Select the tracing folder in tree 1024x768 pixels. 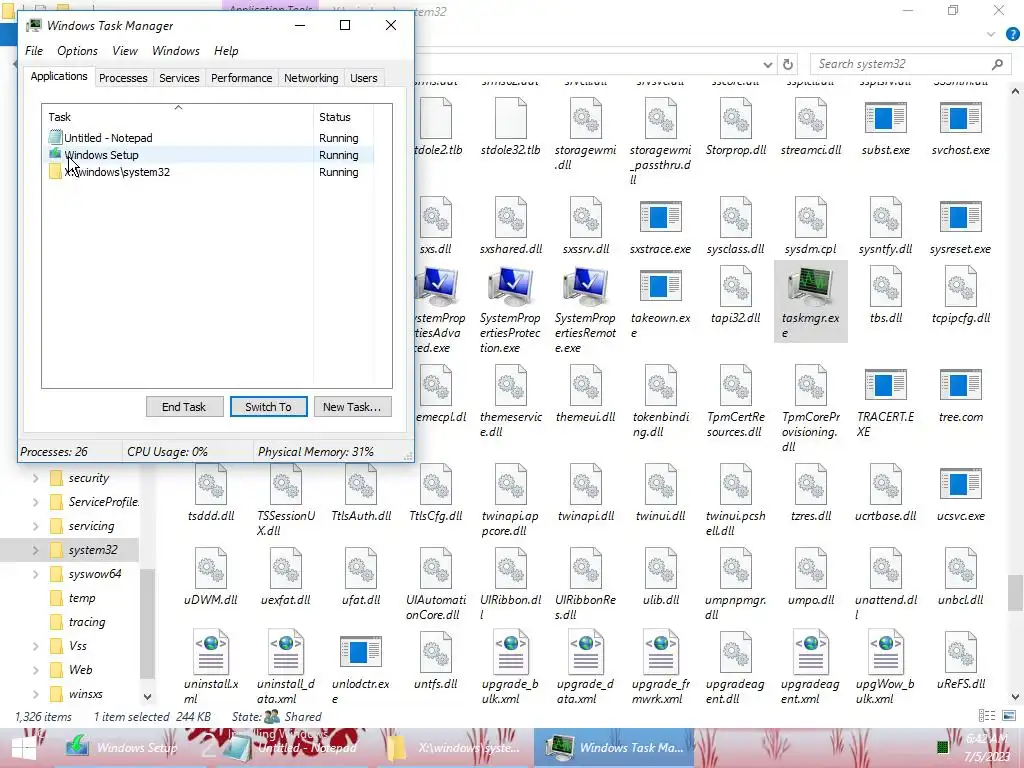click(86, 622)
